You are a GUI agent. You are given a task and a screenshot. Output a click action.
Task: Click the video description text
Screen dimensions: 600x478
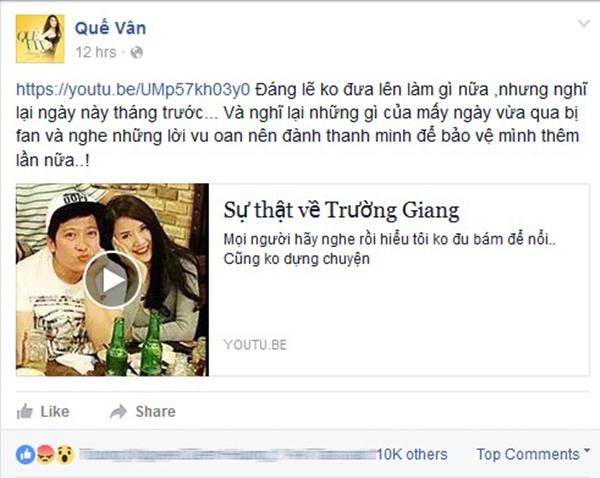[389, 249]
